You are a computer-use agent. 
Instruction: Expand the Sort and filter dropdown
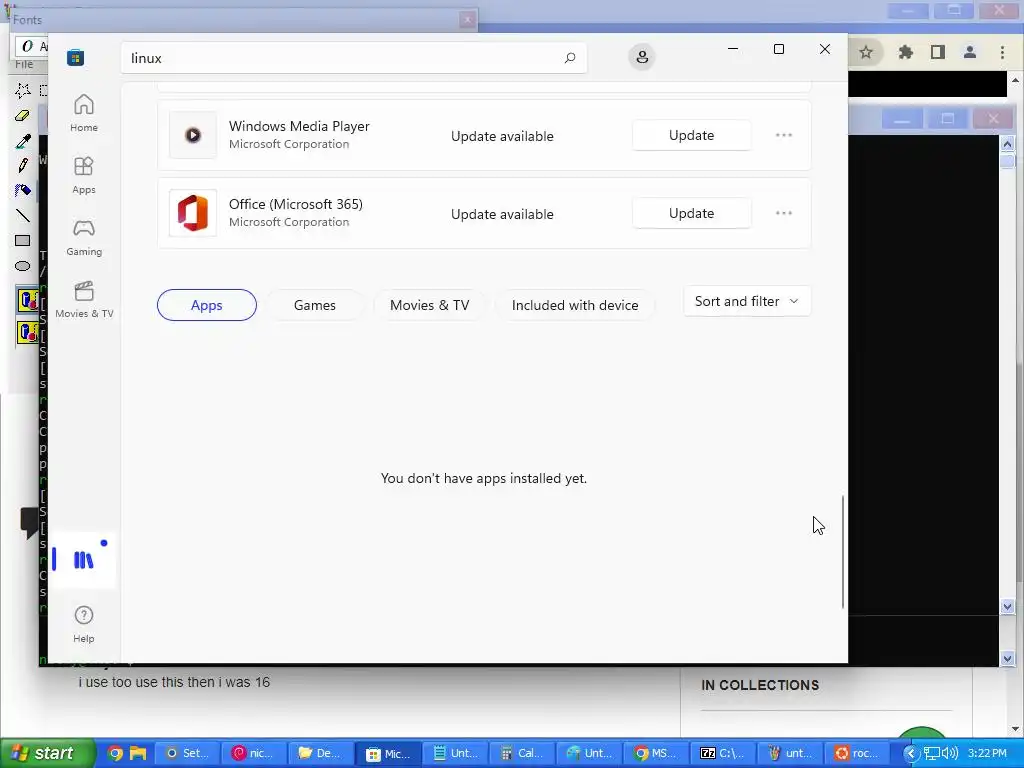click(x=746, y=301)
